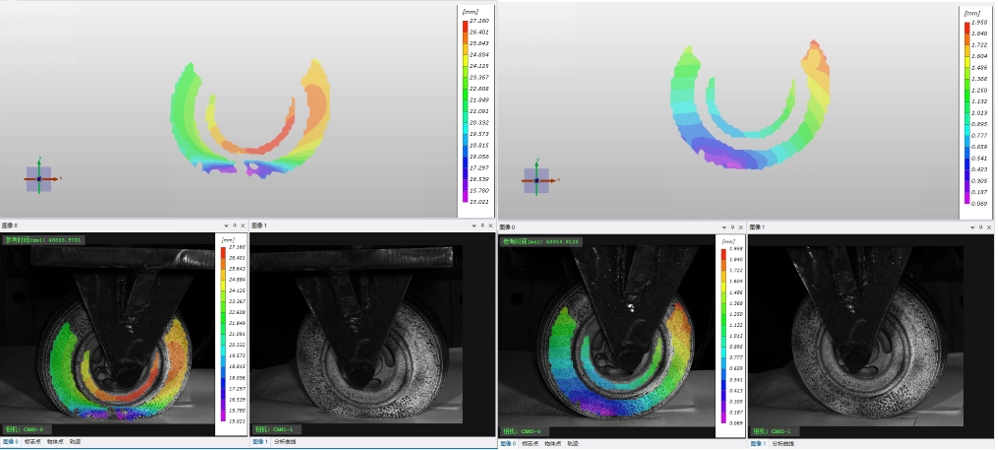Open right-side 图像 0 panel dropdown arrow
Image resolution: width=998 pixels, height=450 pixels.
(x=725, y=227)
